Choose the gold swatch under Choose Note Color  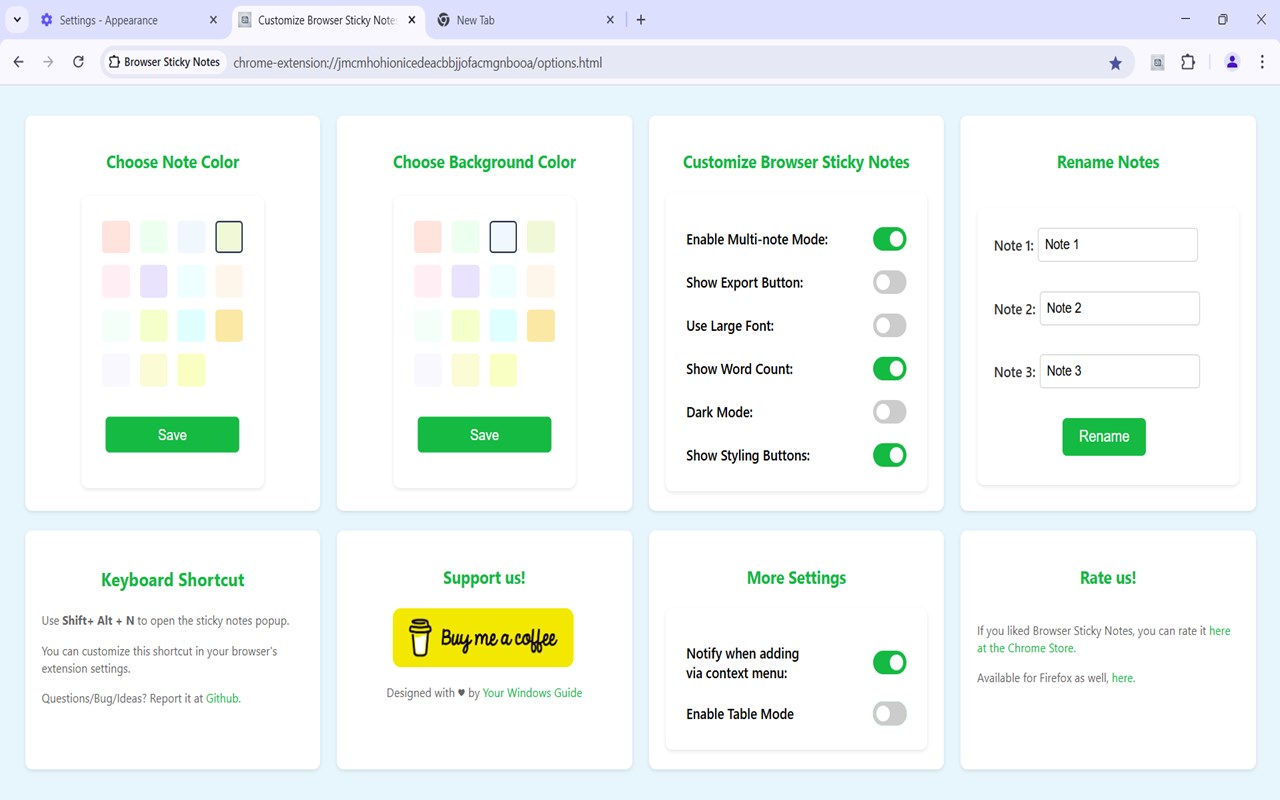[x=229, y=326]
